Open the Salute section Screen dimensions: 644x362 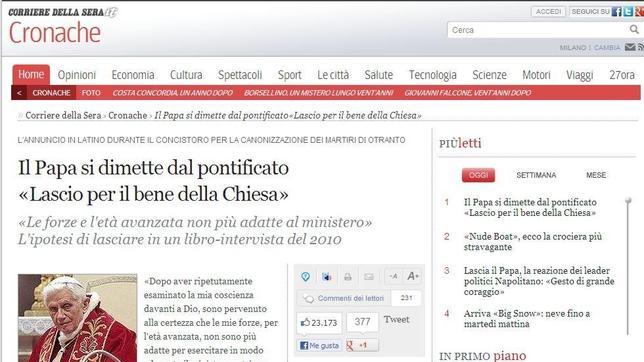(x=379, y=75)
